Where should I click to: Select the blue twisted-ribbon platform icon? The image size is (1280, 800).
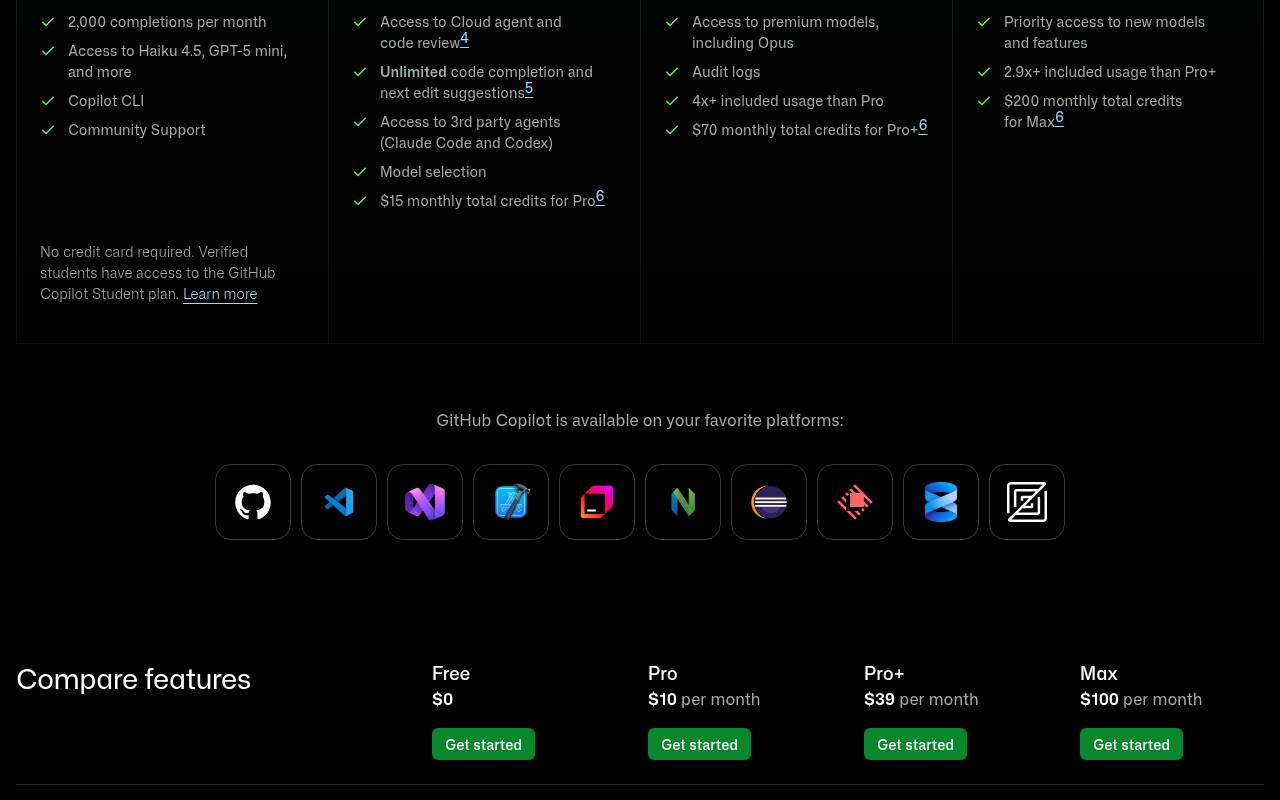(x=941, y=502)
